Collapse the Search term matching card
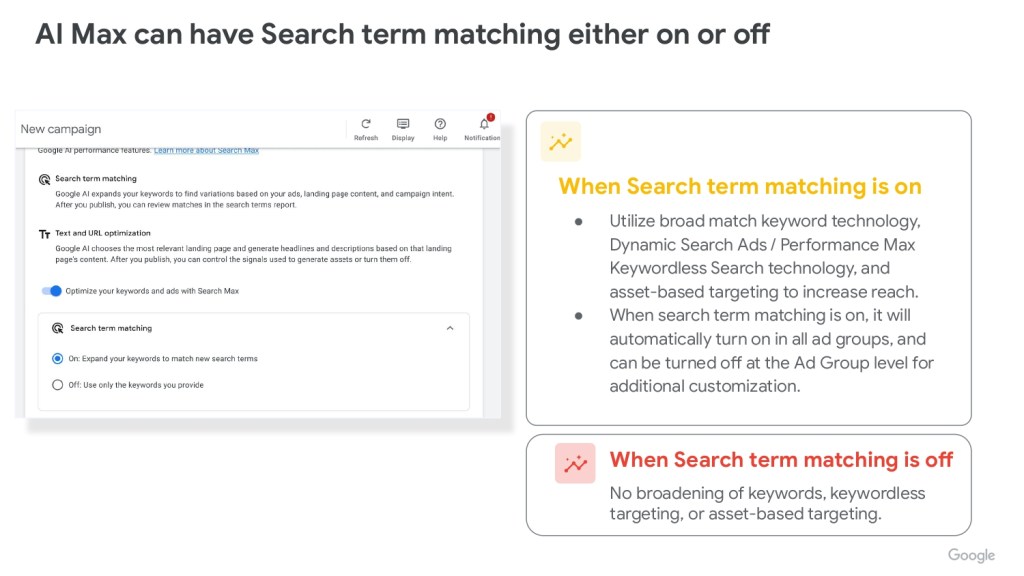The height and width of the screenshot is (576, 1024). 450,328
